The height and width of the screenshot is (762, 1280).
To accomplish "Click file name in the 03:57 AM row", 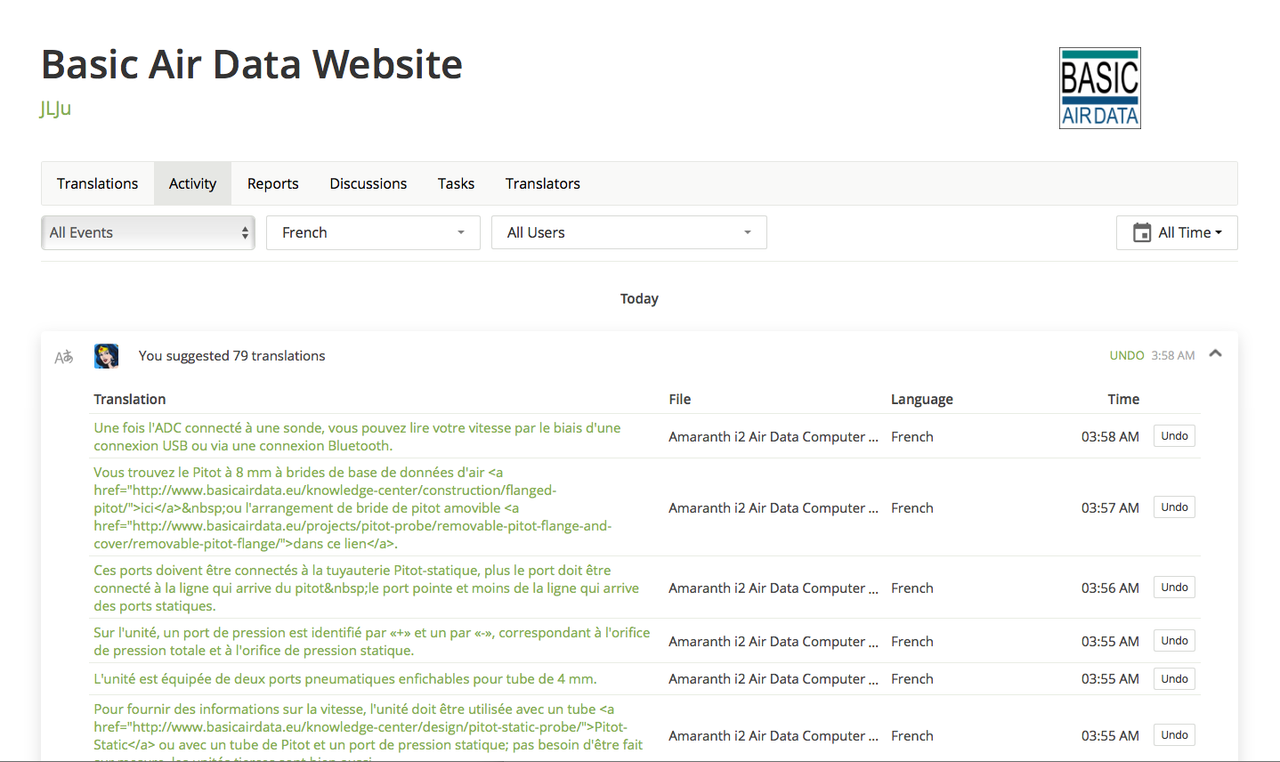I will (774, 508).
